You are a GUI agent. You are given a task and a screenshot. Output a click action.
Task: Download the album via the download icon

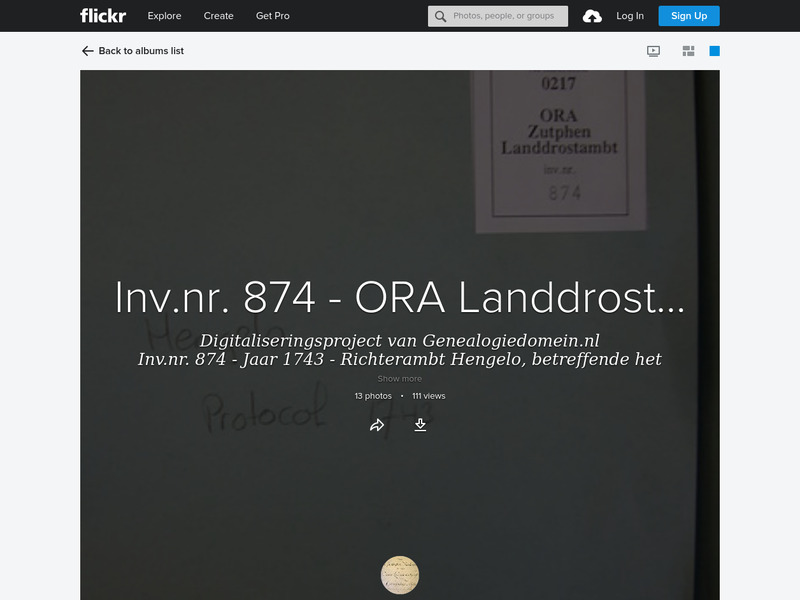420,424
